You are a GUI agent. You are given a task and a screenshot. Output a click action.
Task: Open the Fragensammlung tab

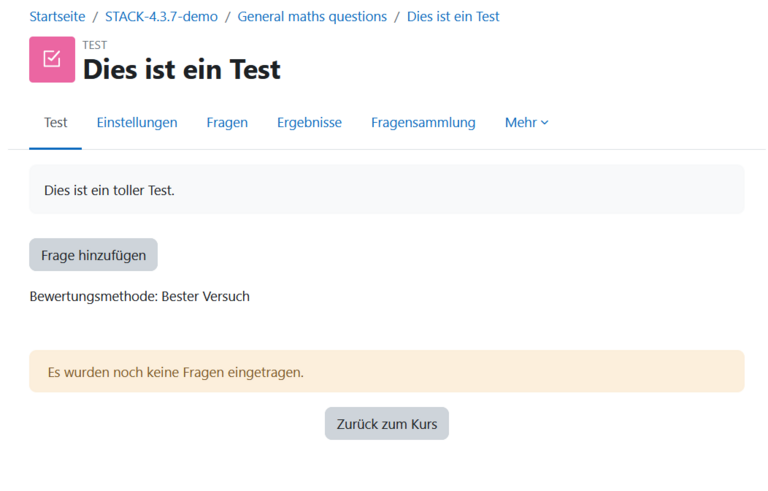click(x=423, y=123)
